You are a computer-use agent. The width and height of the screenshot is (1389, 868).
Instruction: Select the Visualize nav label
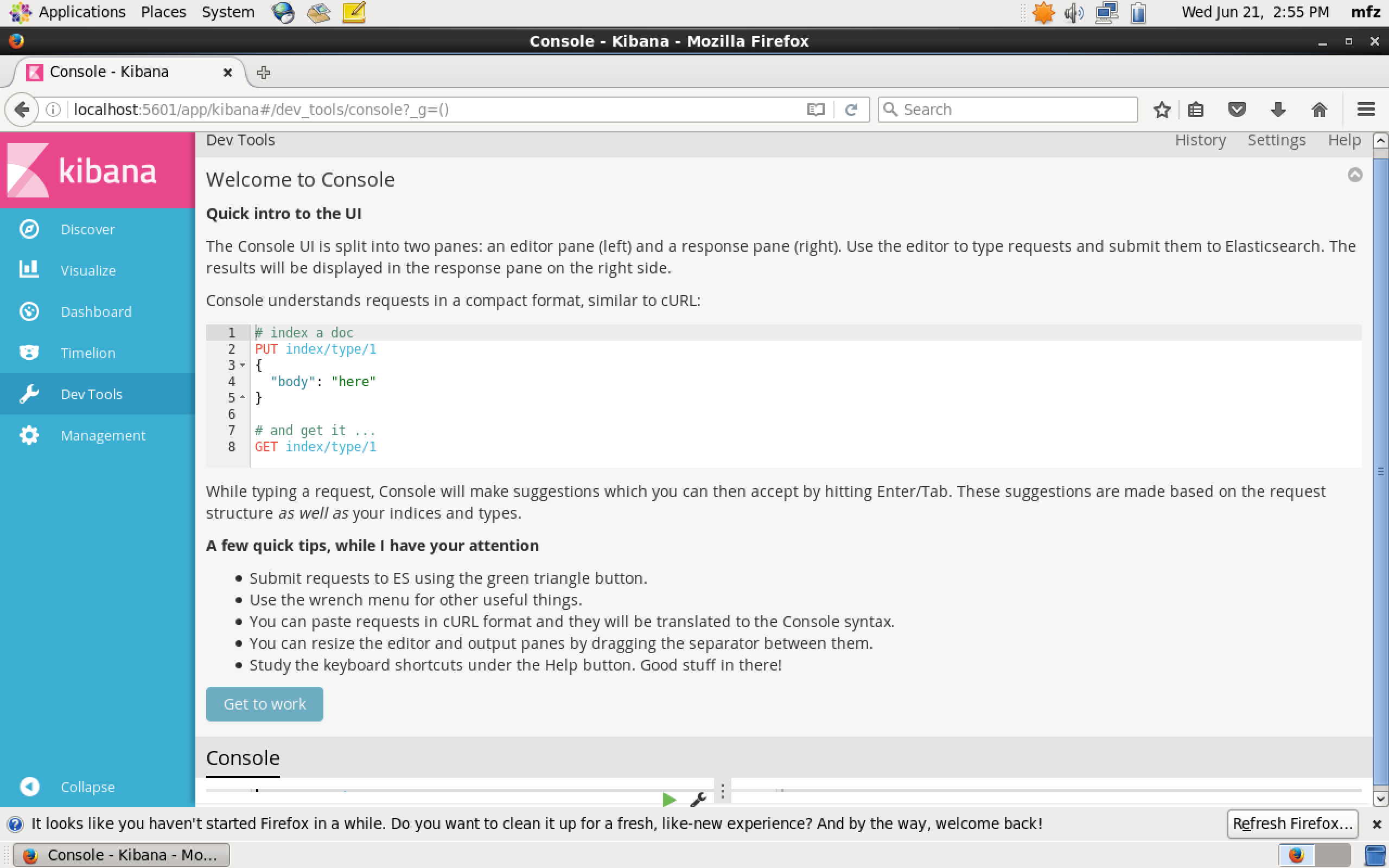(88, 270)
